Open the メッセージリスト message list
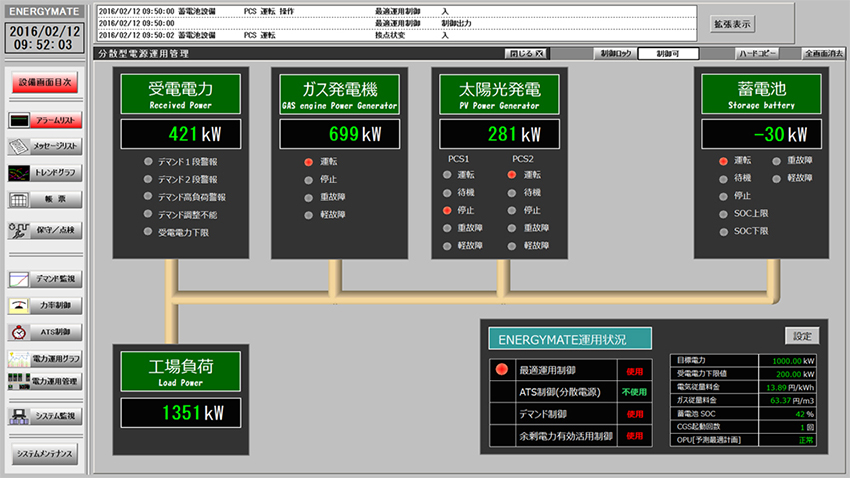 (x=45, y=146)
